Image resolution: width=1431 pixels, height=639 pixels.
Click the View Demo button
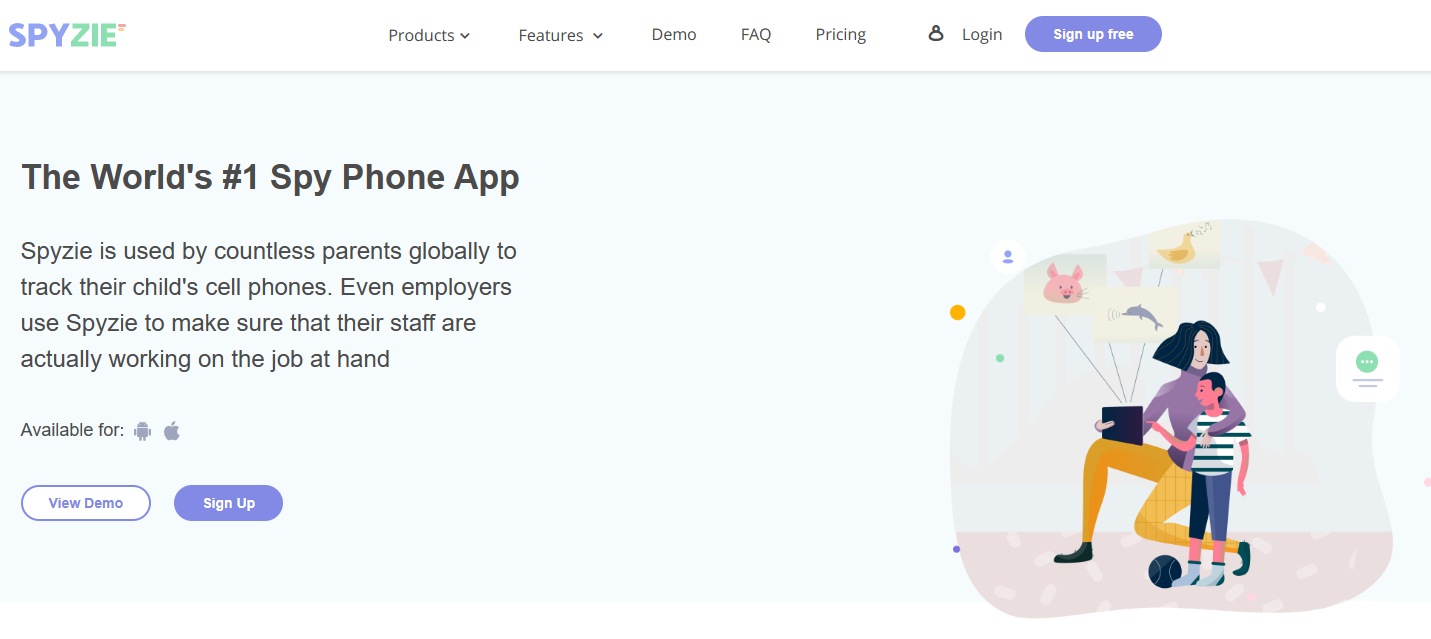pos(86,503)
